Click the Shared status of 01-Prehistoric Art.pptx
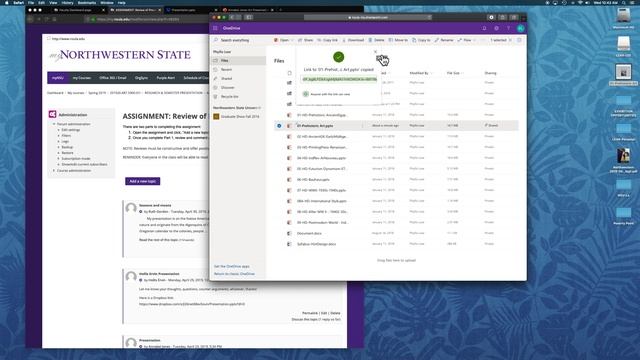This screenshot has height=360, width=640. tap(491, 126)
